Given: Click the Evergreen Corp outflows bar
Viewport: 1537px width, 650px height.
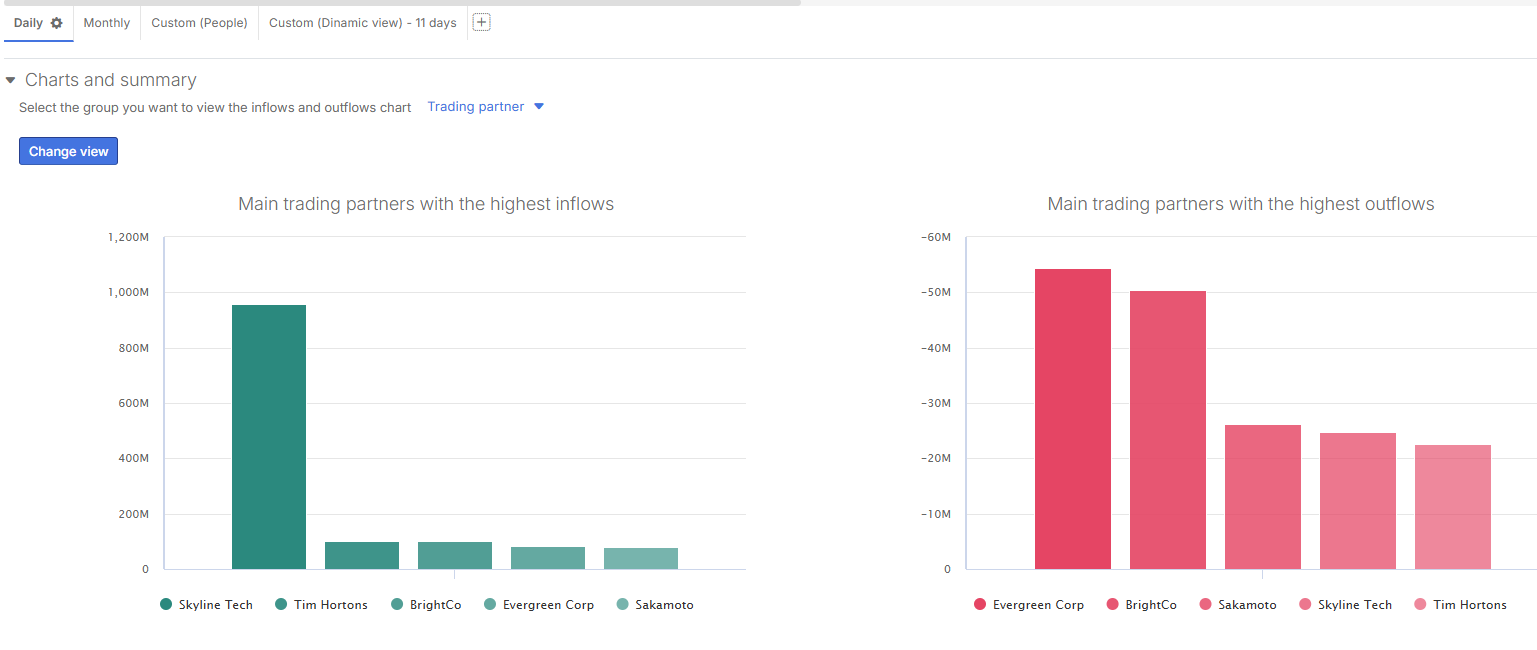Looking at the screenshot, I should [1072, 419].
